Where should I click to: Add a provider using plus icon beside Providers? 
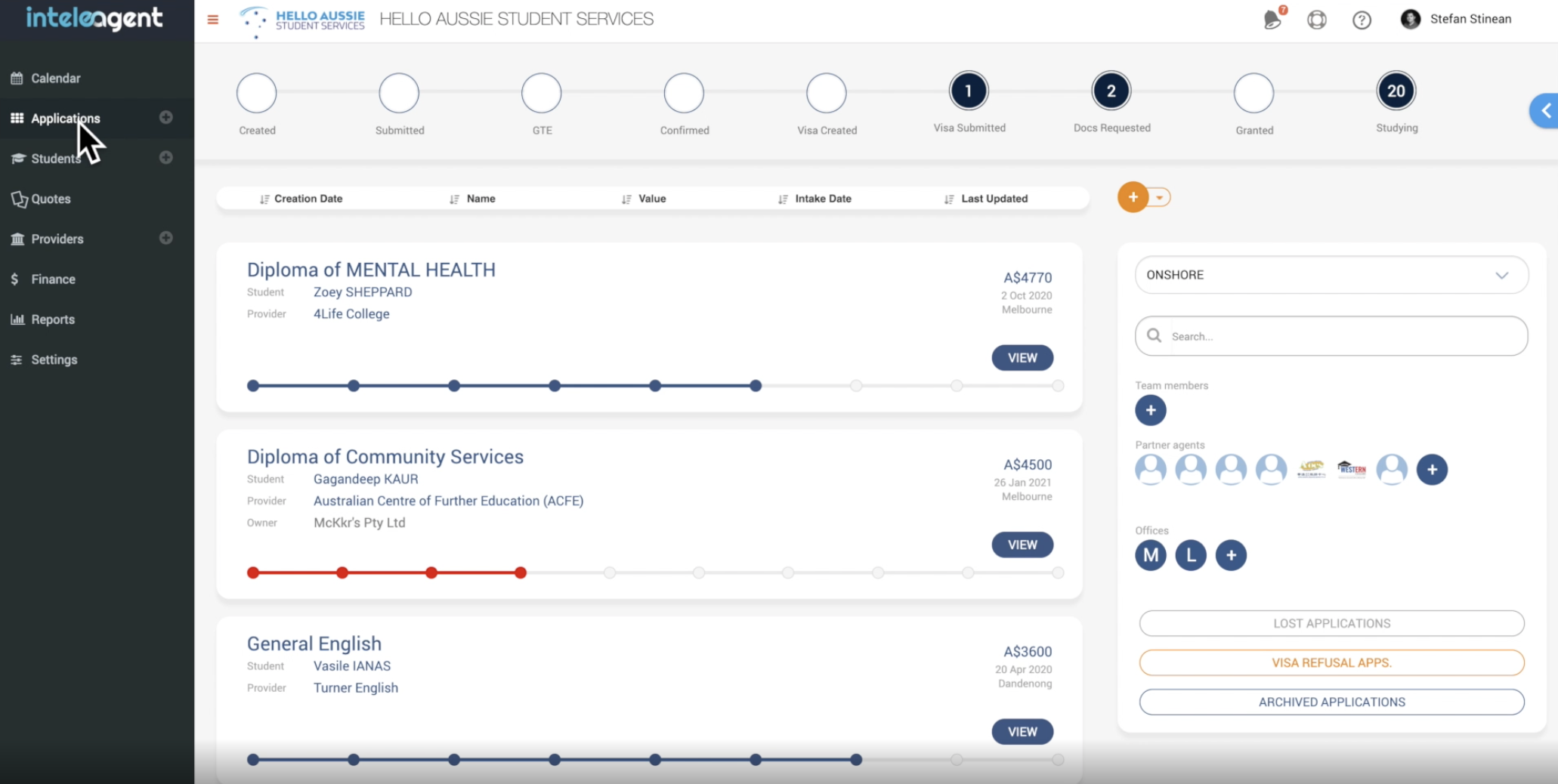[x=166, y=238]
